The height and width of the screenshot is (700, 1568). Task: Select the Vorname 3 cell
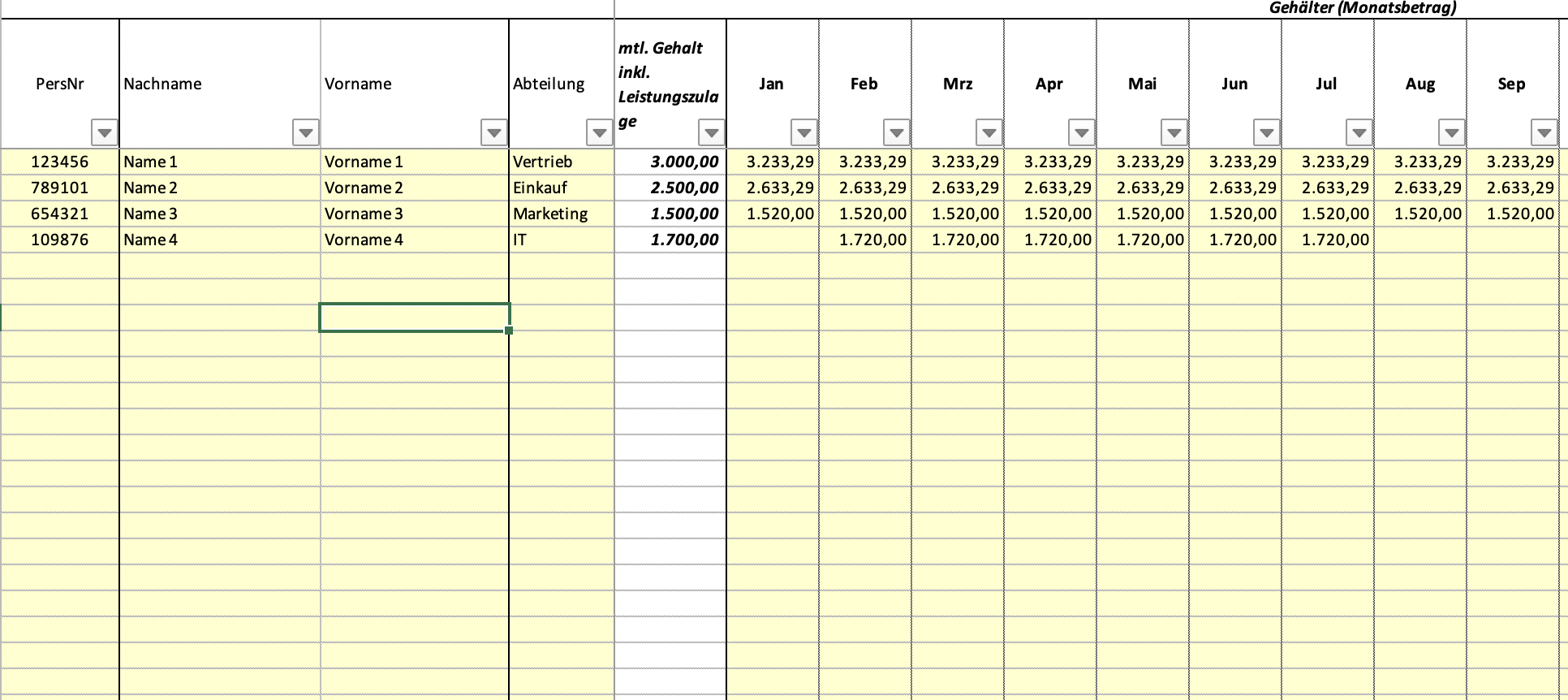coord(415,214)
